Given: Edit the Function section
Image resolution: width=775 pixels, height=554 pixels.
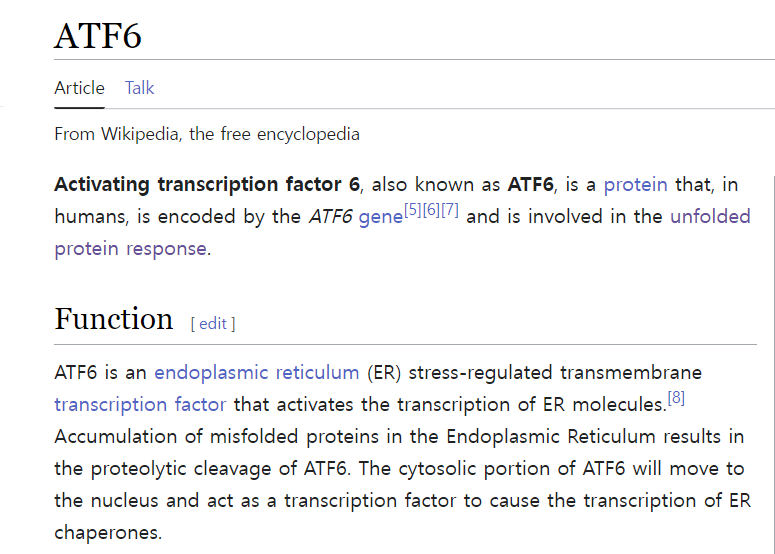Looking at the screenshot, I should point(213,323).
